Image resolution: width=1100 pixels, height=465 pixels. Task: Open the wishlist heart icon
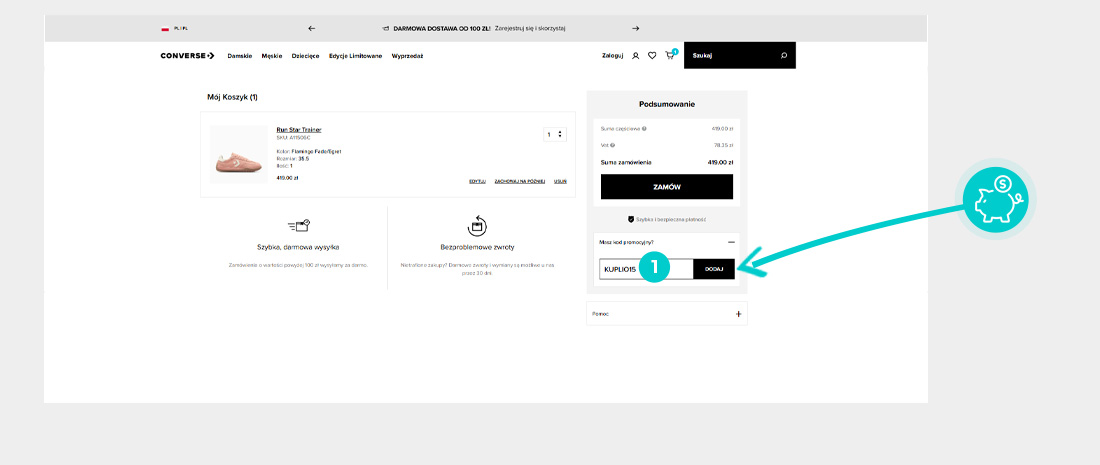pyautogui.click(x=652, y=55)
